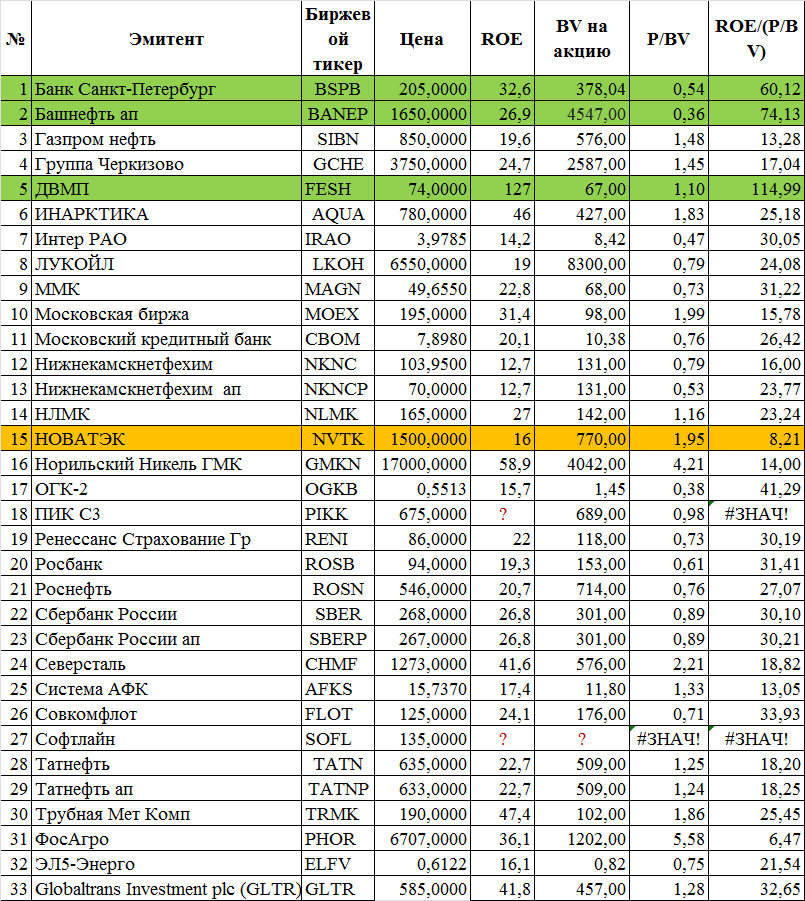Click the ROE column header

[502, 38]
